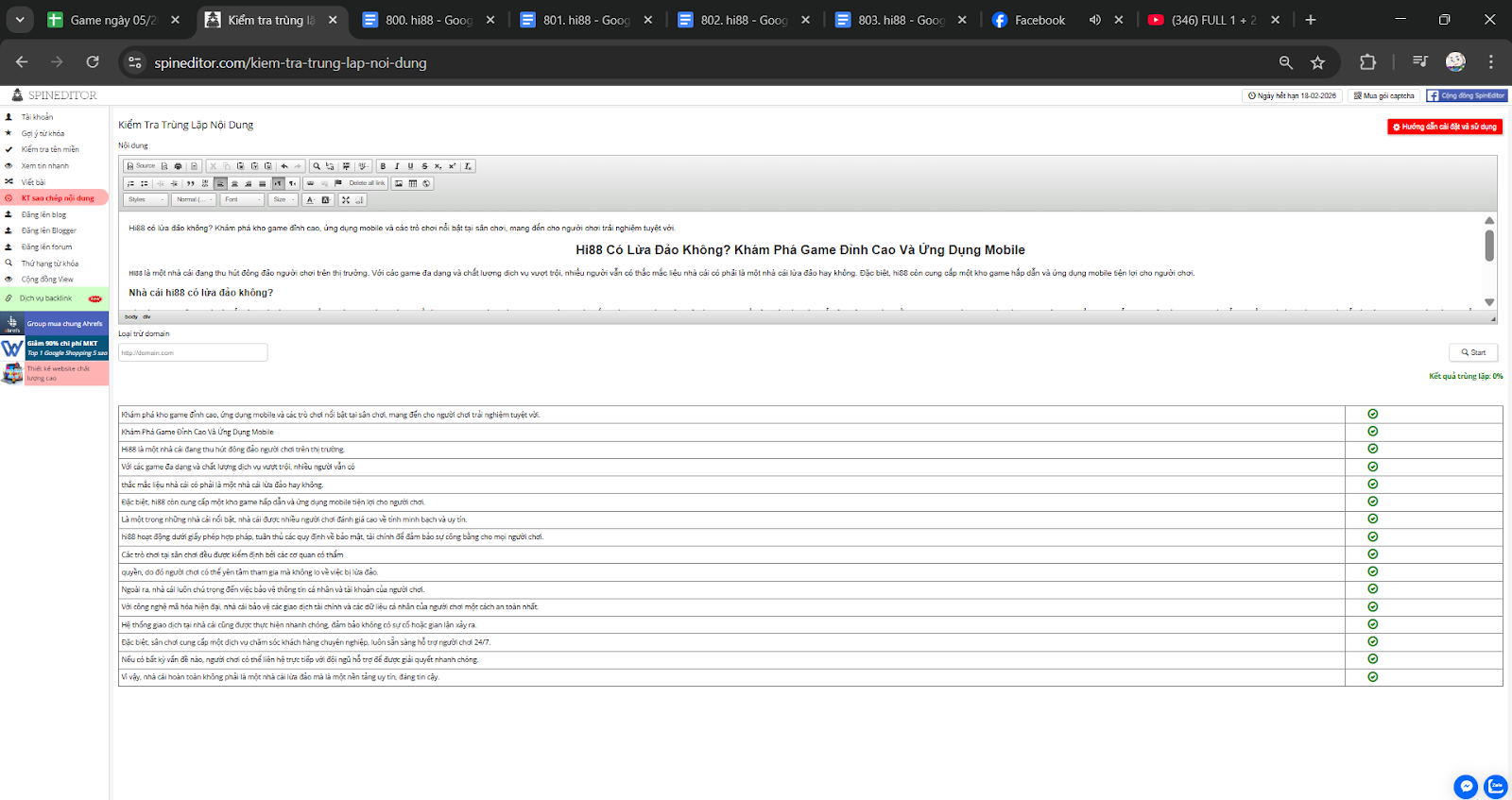This screenshot has height=800, width=1512.
Task: Open the Find magnifier in editor toolbar
Action: tap(317, 166)
